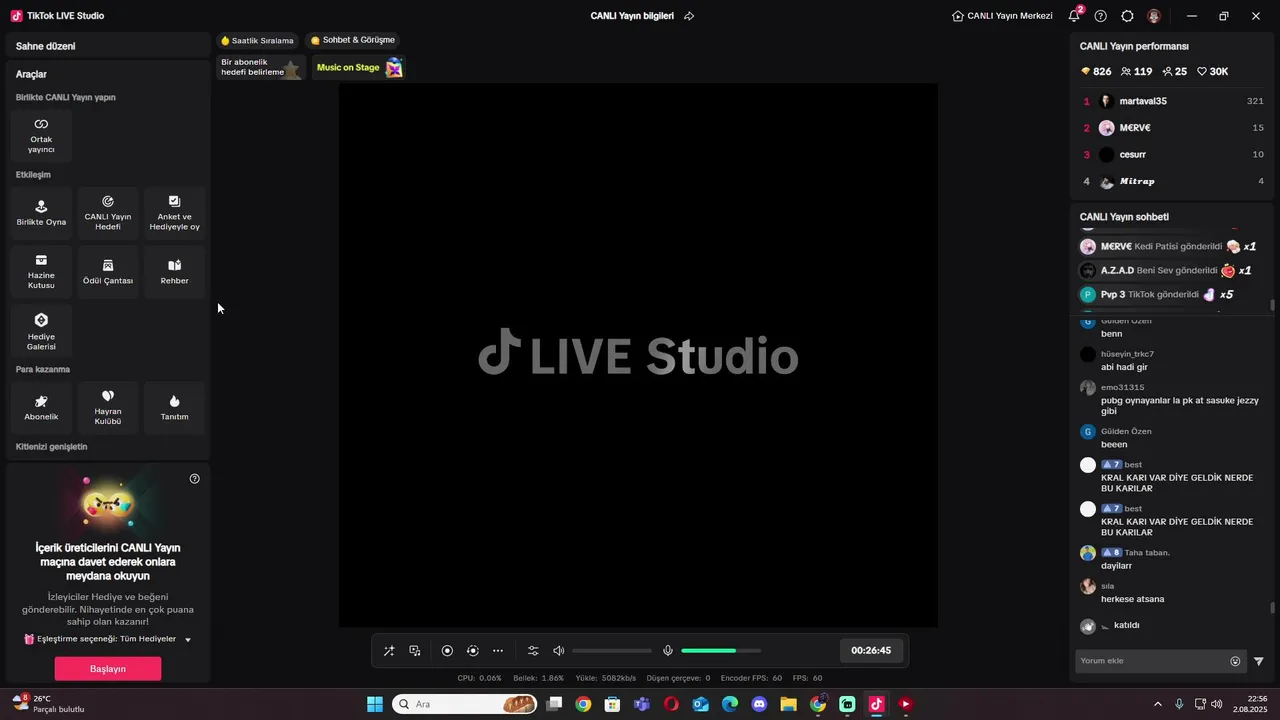Open Bir abonelik hedefi belirleme card
Image resolution: width=1280 pixels, height=720 pixels.
260,67
